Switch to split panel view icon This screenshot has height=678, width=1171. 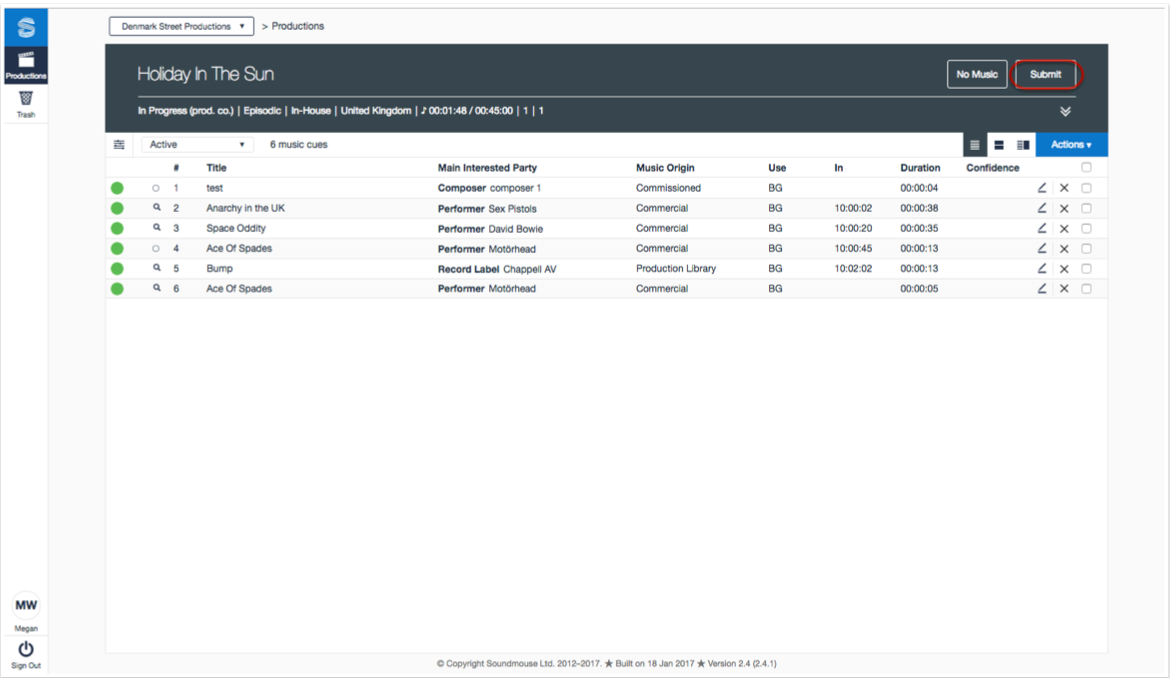[x=1023, y=145]
